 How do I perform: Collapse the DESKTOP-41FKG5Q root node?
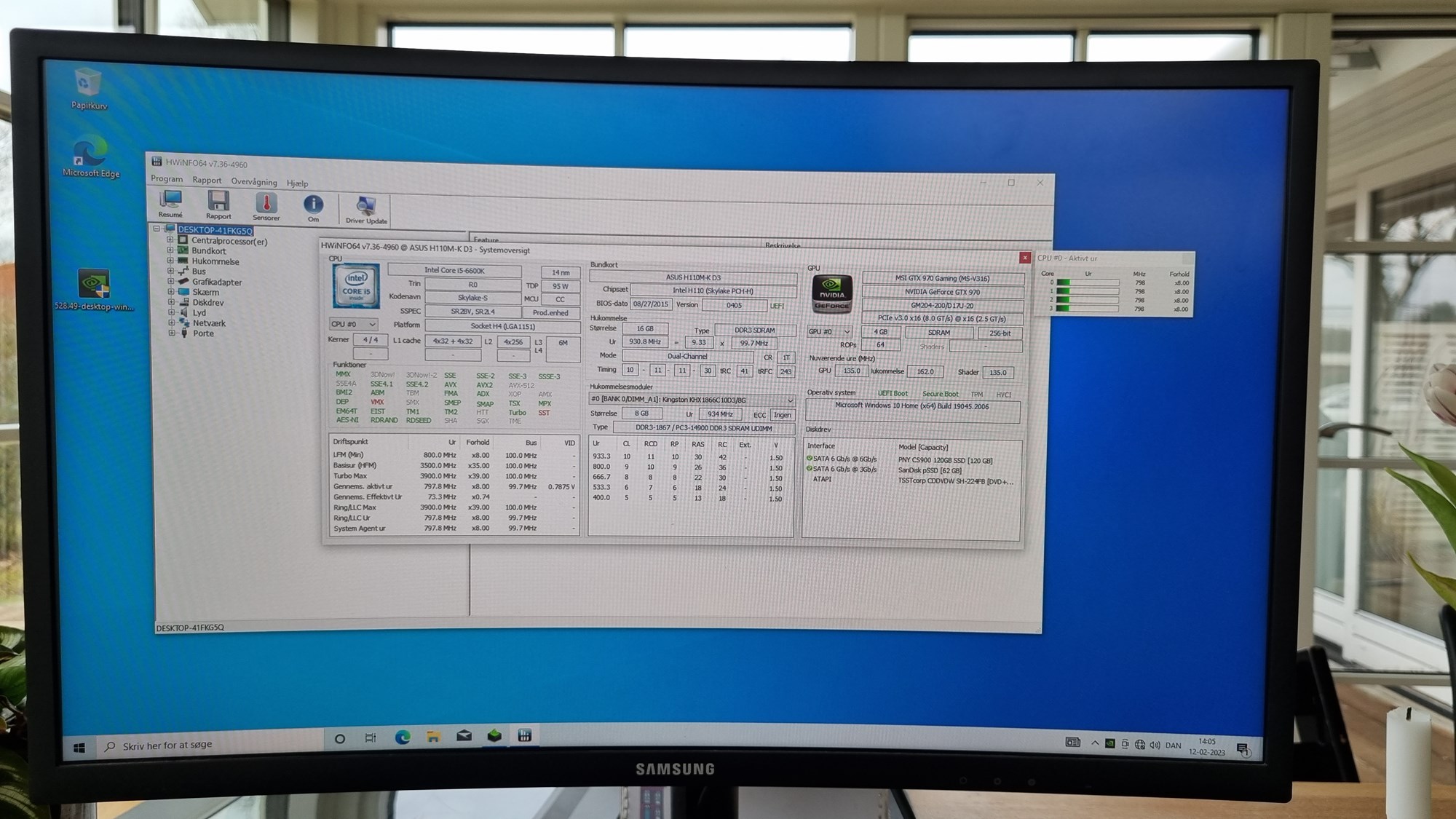[156, 229]
